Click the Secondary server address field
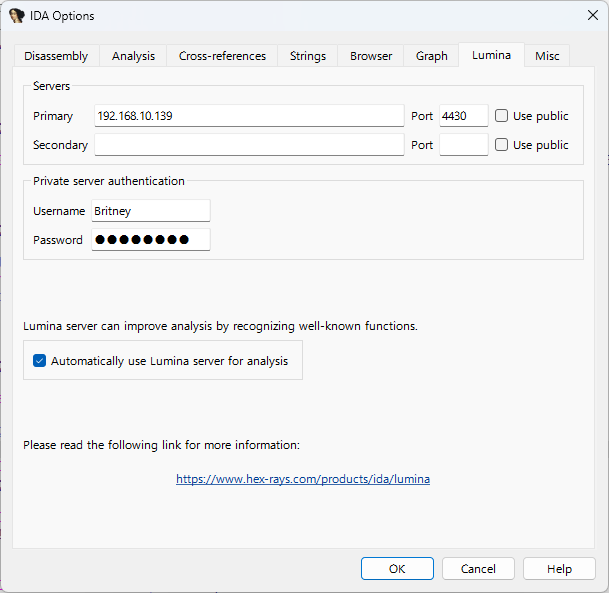Viewport: 609px width, 593px height. (x=249, y=145)
